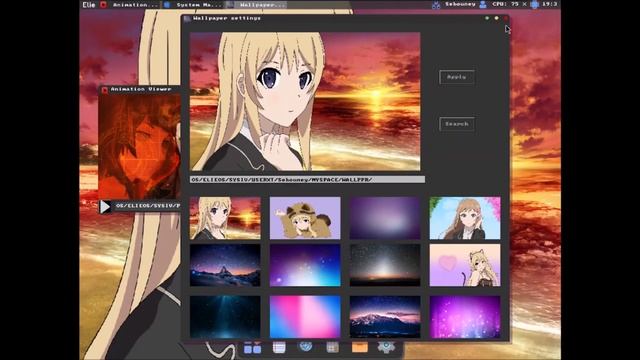Select the brown-haired girl blue sky thumbnail
The width and height of the screenshot is (640, 360).
pos(465,218)
